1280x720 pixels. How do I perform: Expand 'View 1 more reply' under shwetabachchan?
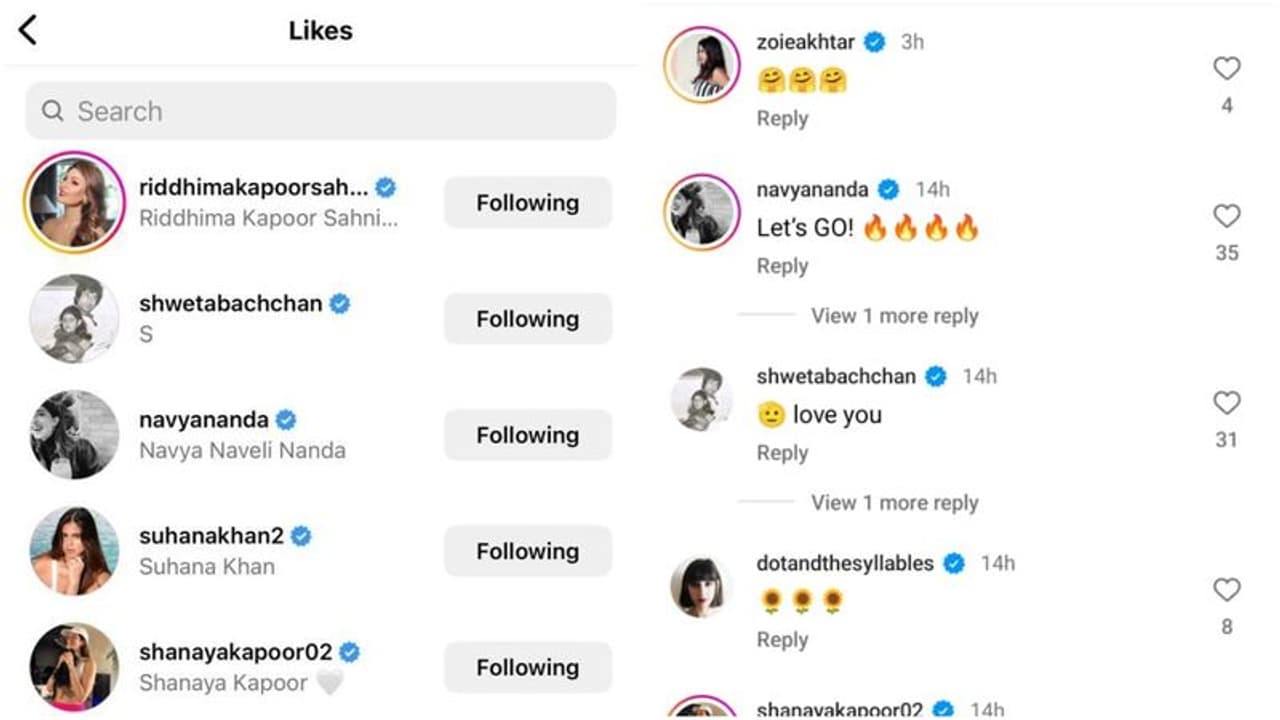894,503
